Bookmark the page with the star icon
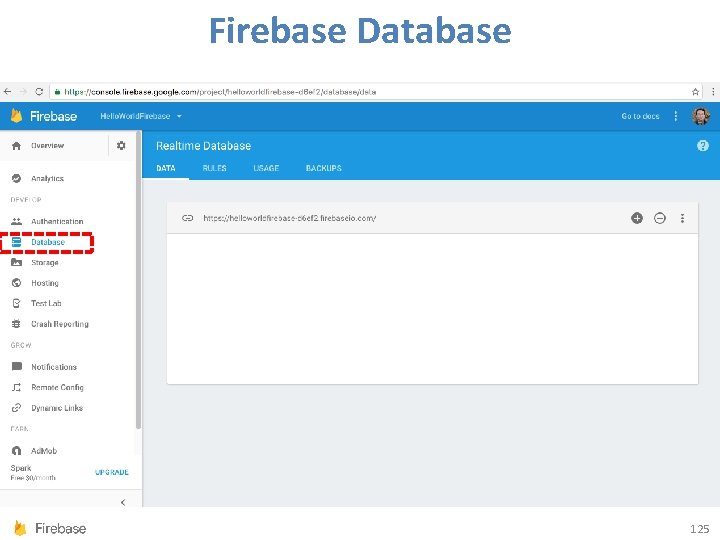 coord(695,92)
